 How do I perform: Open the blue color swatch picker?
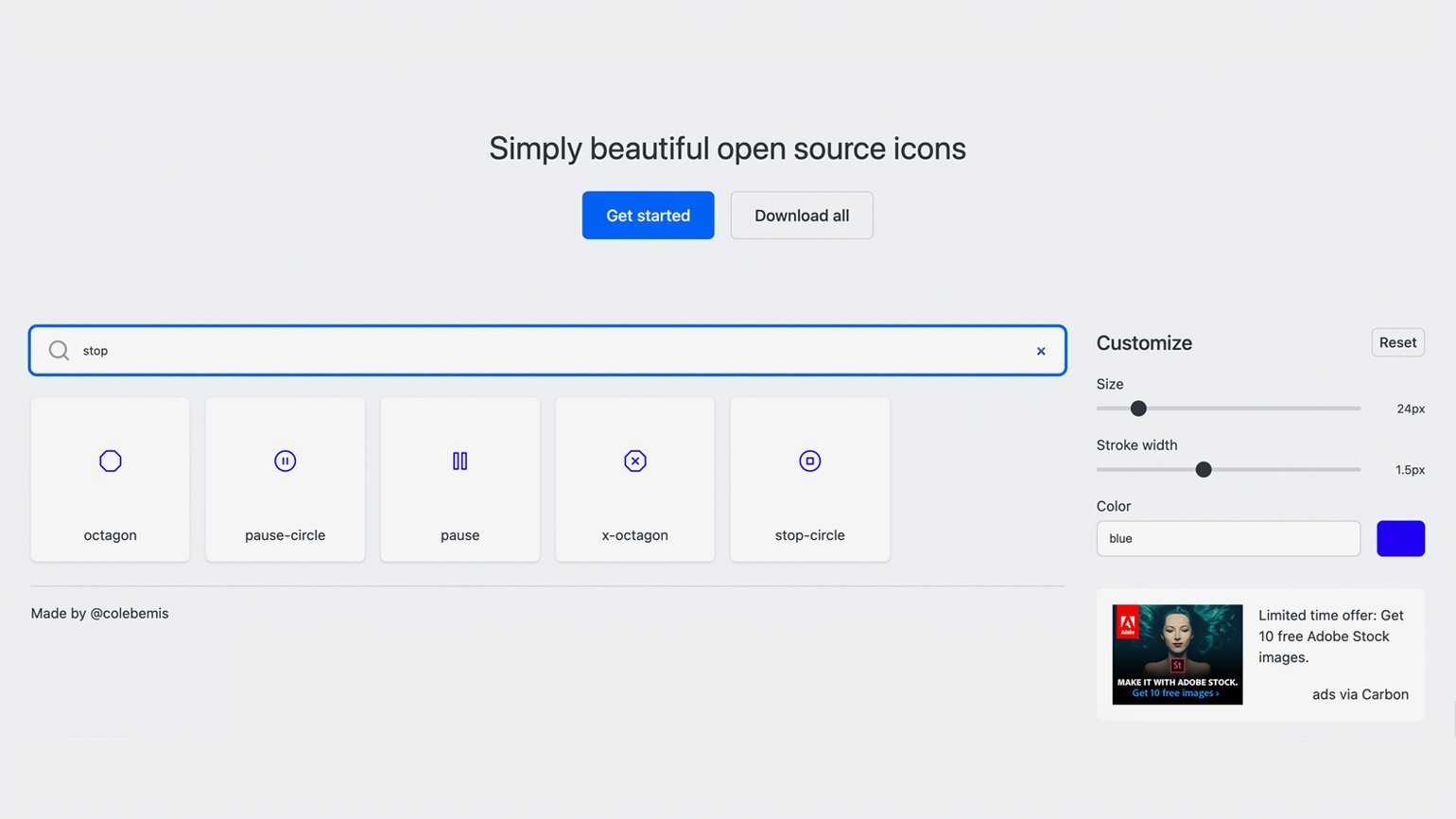1399,539
